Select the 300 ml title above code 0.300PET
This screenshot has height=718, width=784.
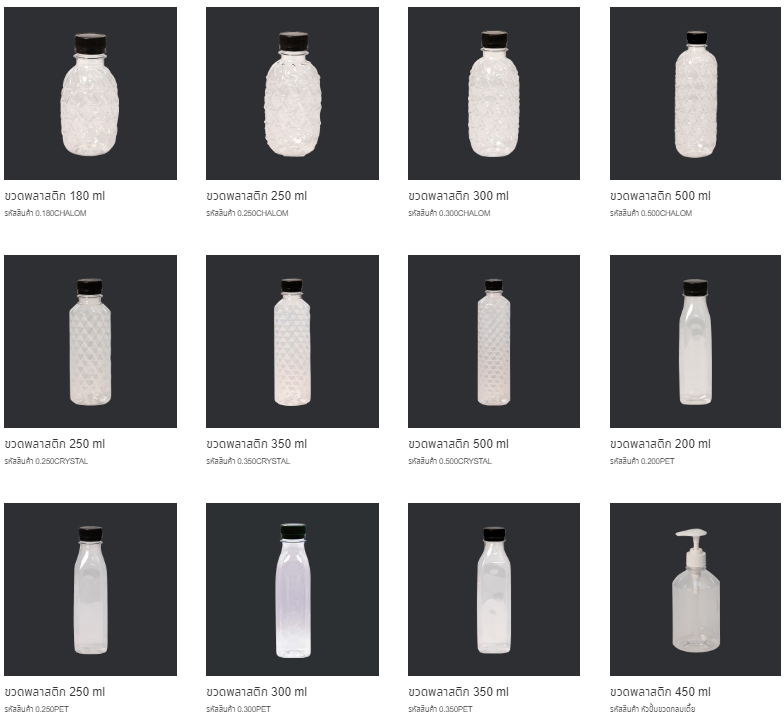coord(256,692)
